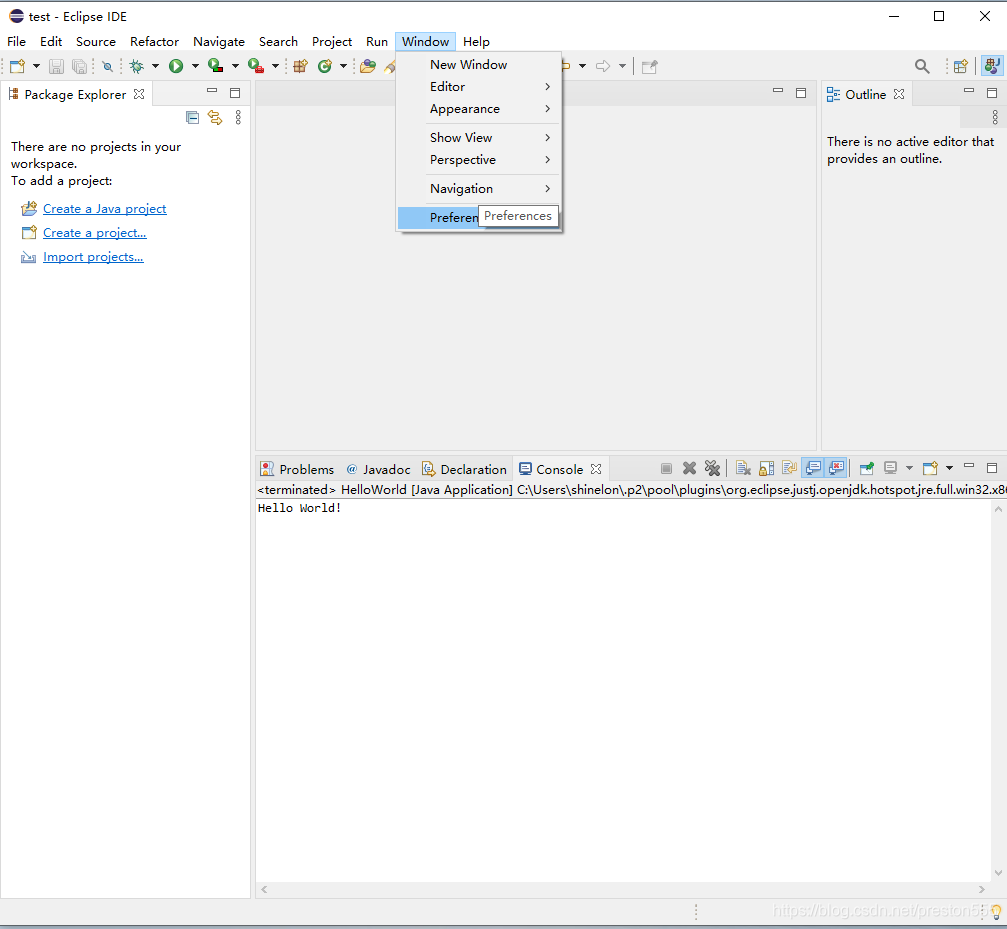The image size is (1007, 929).
Task: Open the New wizard dropdown arrow
Action: click(x=36, y=66)
